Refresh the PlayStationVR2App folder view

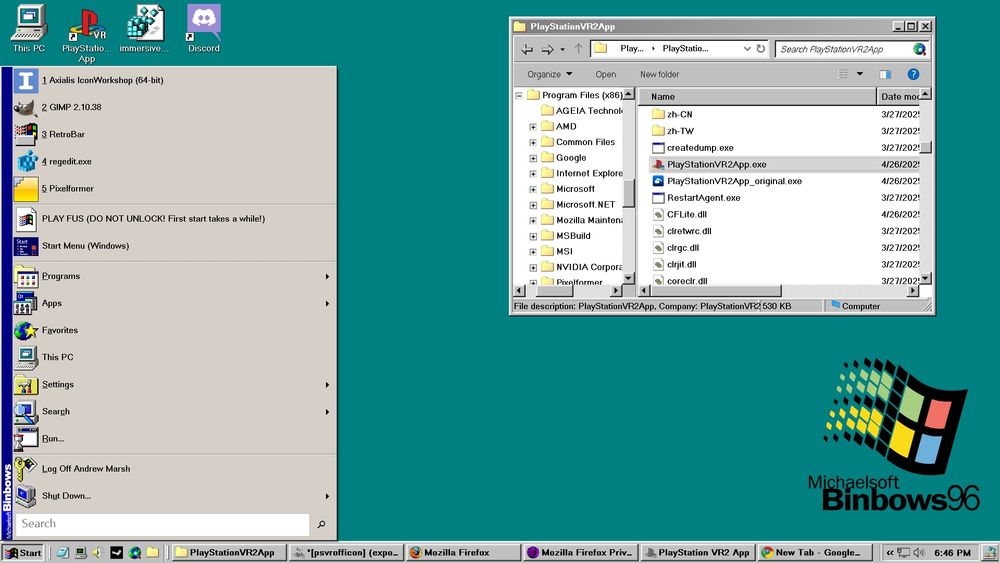coord(761,48)
